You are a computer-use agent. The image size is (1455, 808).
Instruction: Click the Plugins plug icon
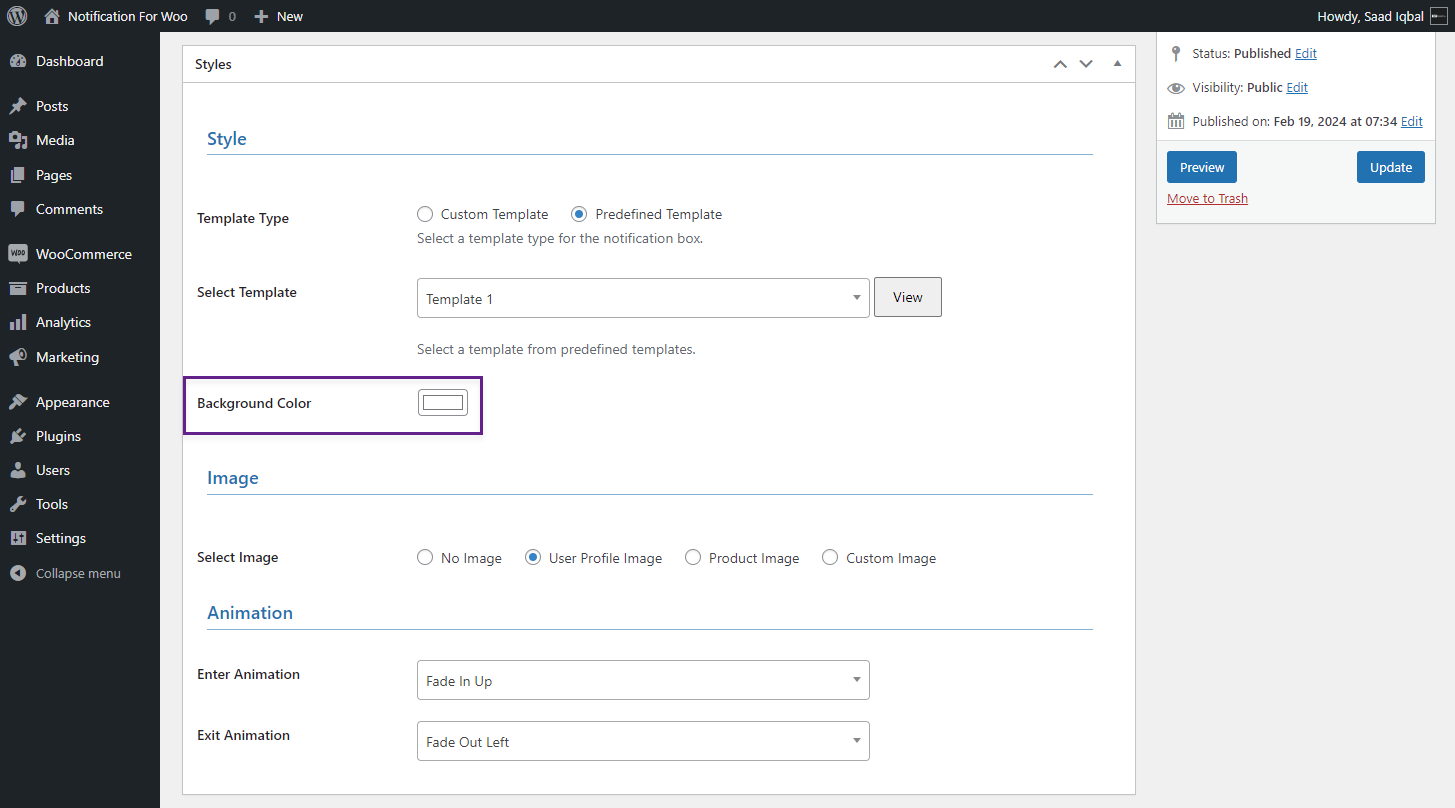18,436
